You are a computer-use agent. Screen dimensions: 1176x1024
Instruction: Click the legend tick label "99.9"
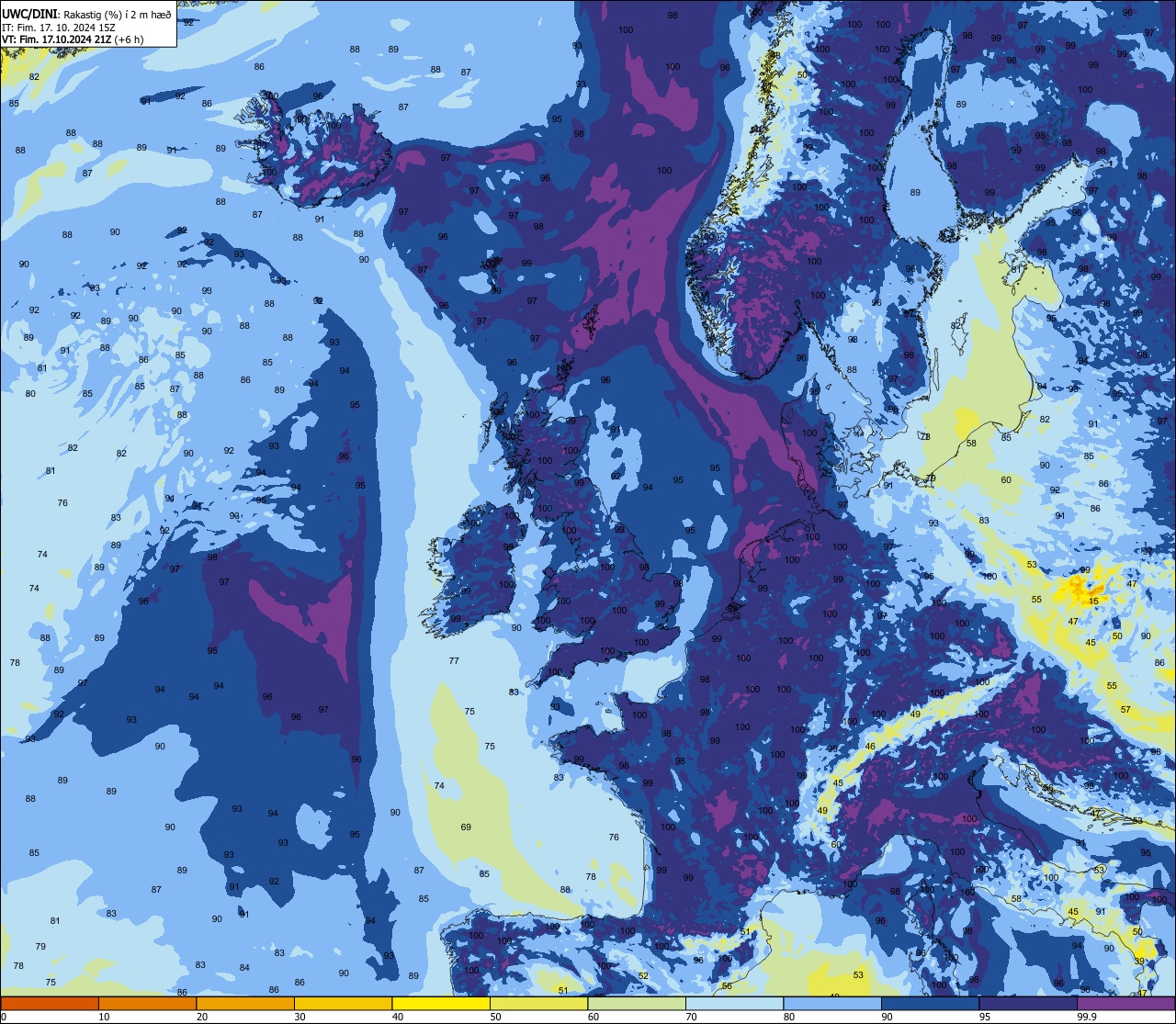pos(1086,1017)
